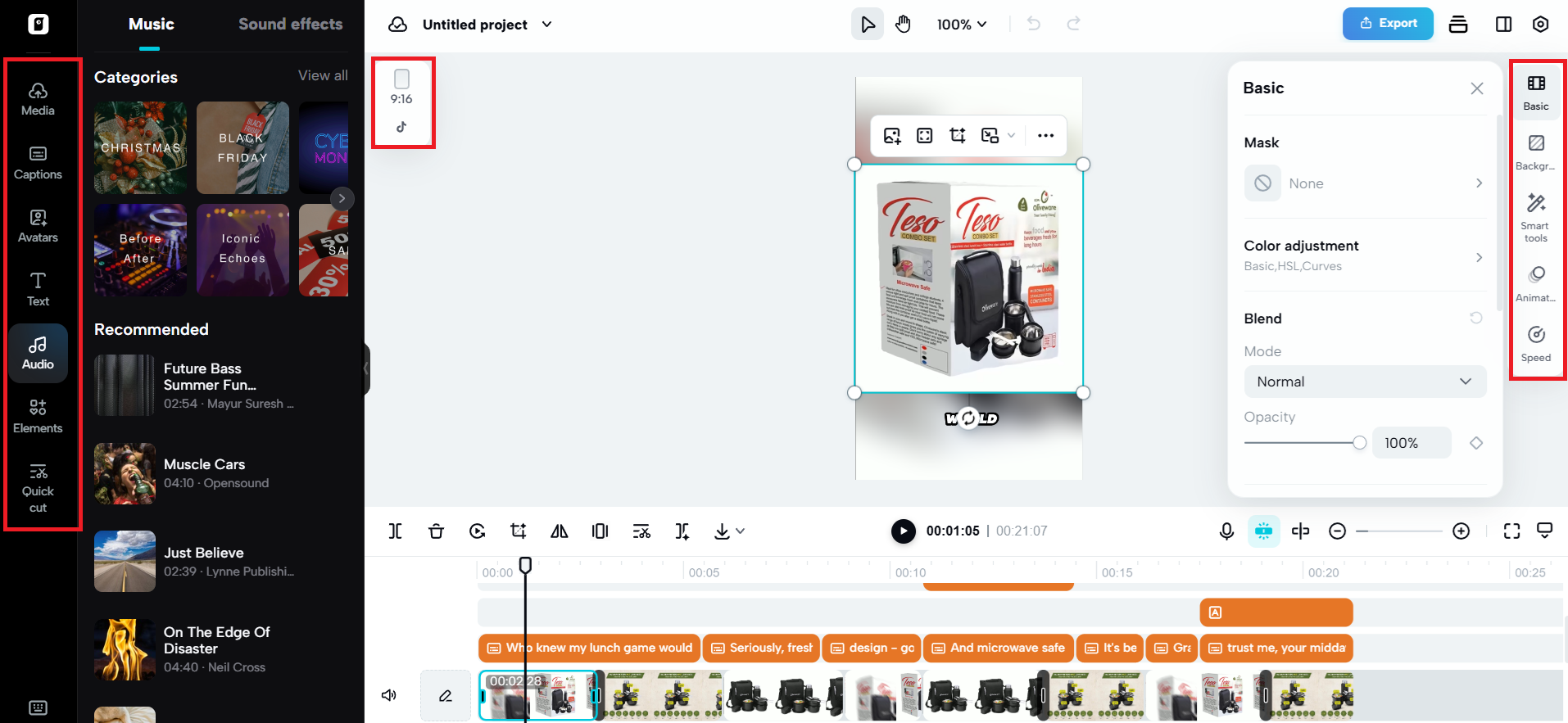Mirror the clip with the flip icon
Viewport: 1568px width, 723px height.
(560, 531)
